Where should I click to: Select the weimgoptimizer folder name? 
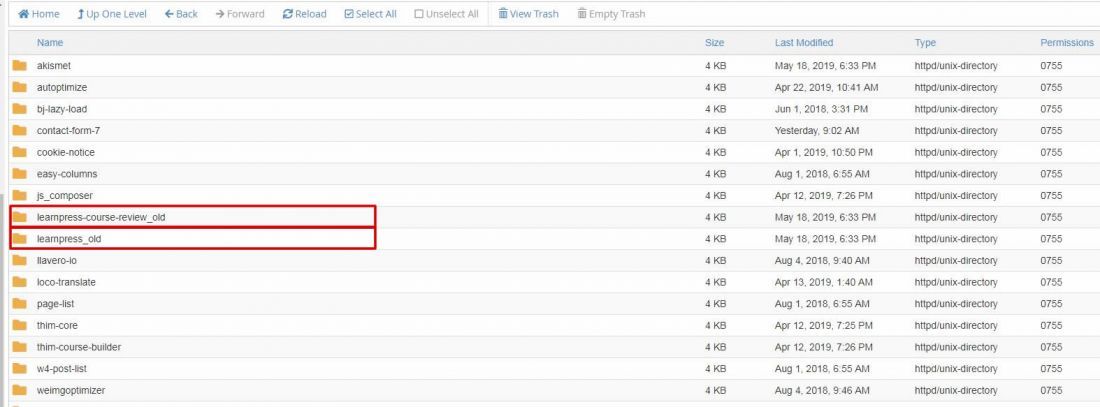[x=71, y=390]
